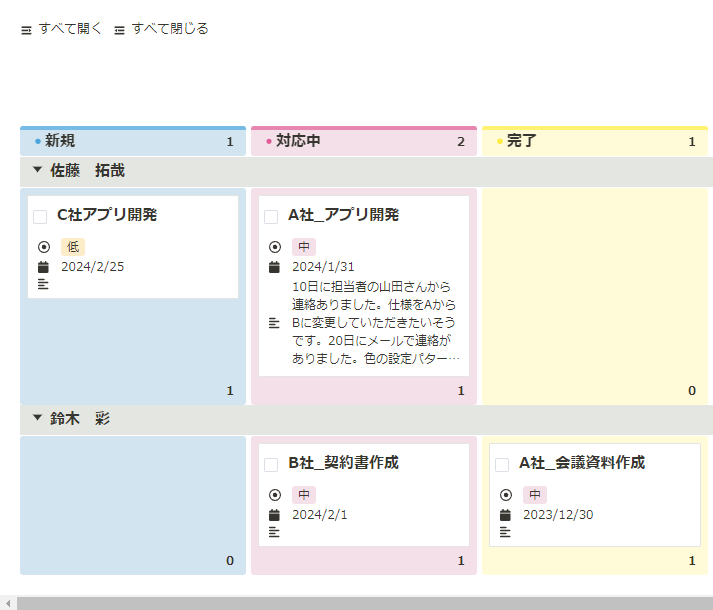This screenshot has width=713, height=610.
Task: Collapse the 鈴木 彩 group triangle
Action: 37,418
